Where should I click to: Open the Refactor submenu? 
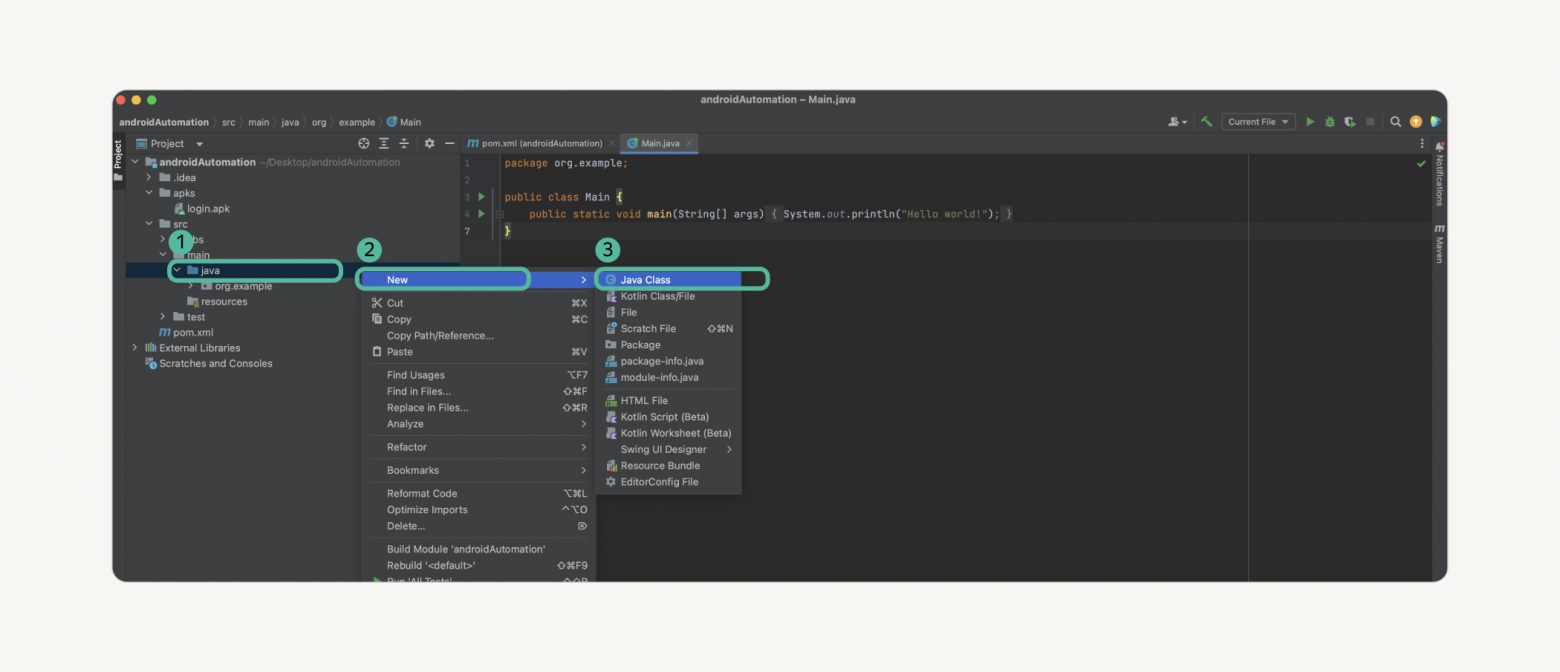click(478, 447)
